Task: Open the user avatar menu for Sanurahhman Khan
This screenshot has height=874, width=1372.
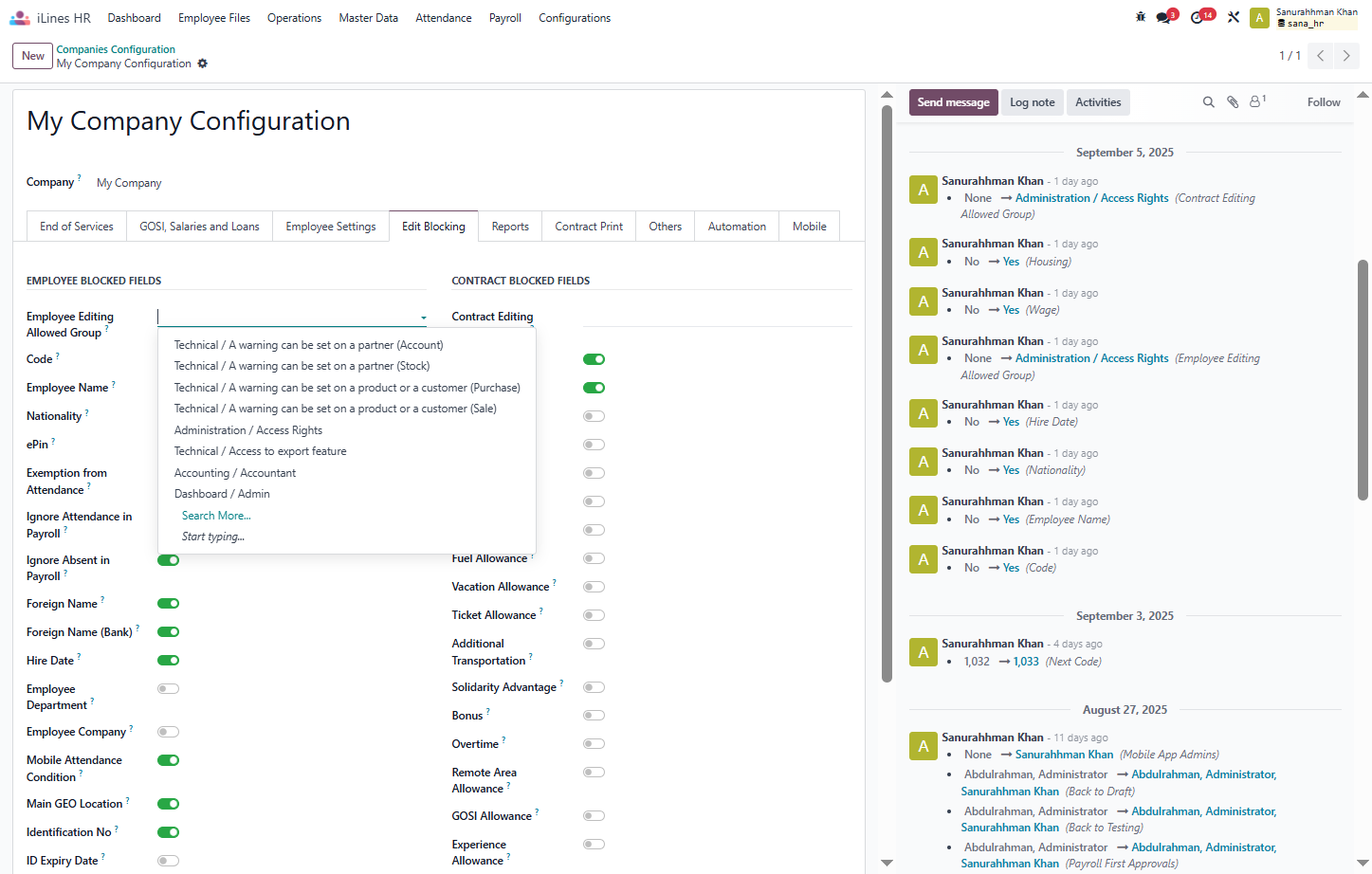Action: pos(1259,18)
